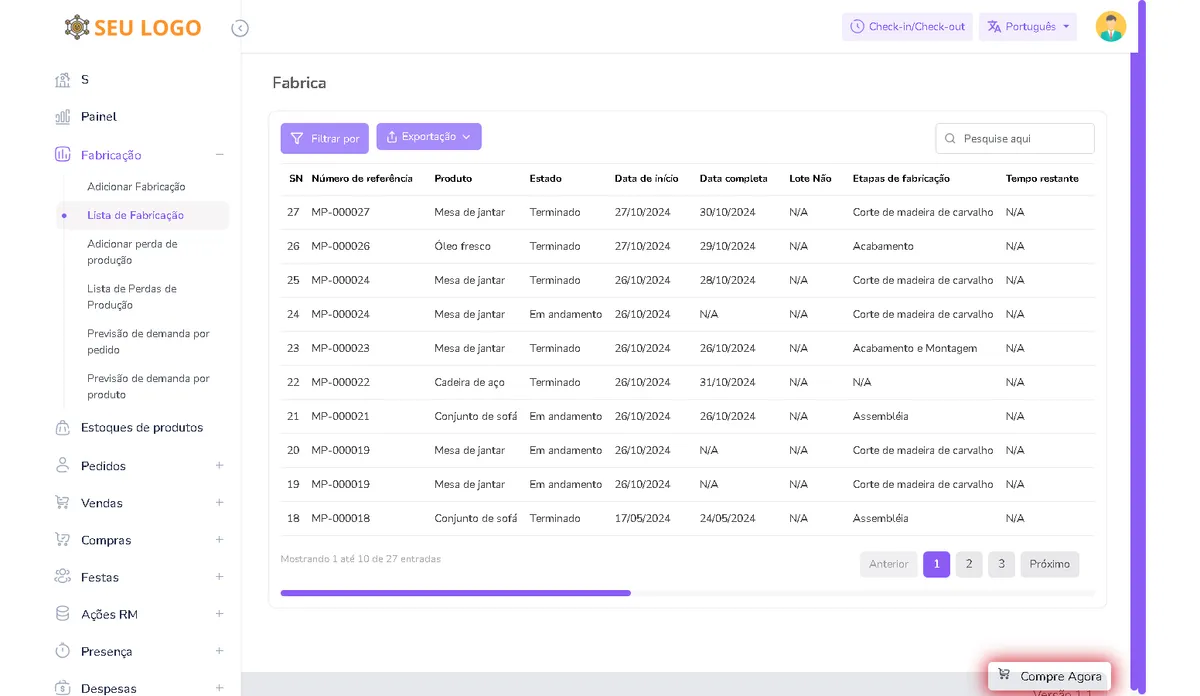This screenshot has height=696, width=1200.
Task: Select the Despesas expenses icon
Action: (x=62, y=688)
